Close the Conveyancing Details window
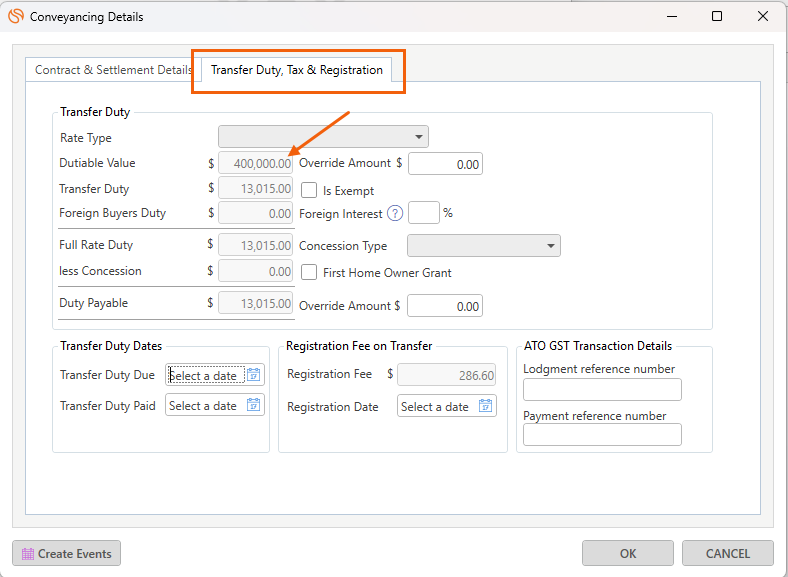788x577 pixels. (762, 16)
